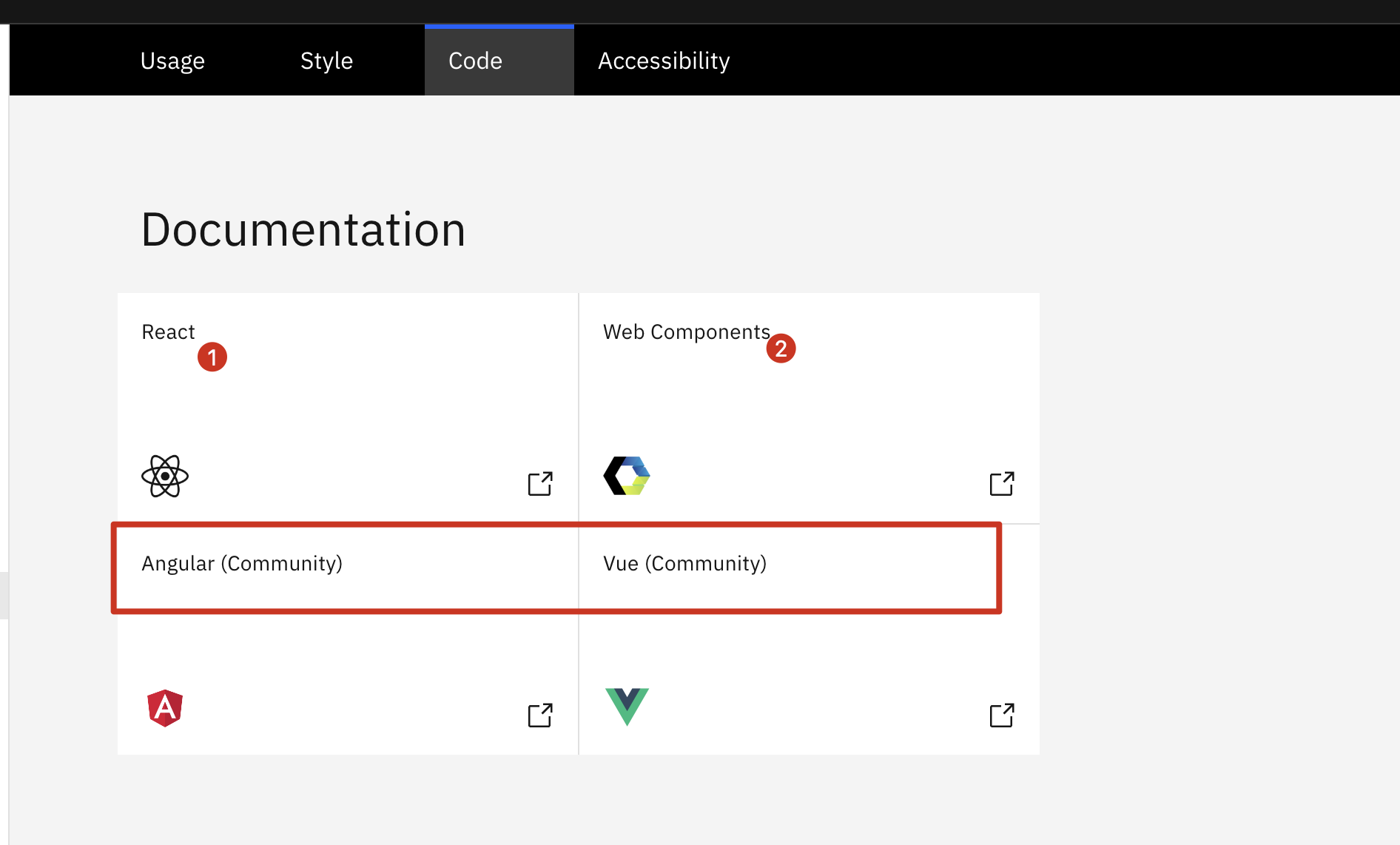Image resolution: width=1400 pixels, height=845 pixels.
Task: Click the Angular (Community) label
Action: (x=242, y=564)
